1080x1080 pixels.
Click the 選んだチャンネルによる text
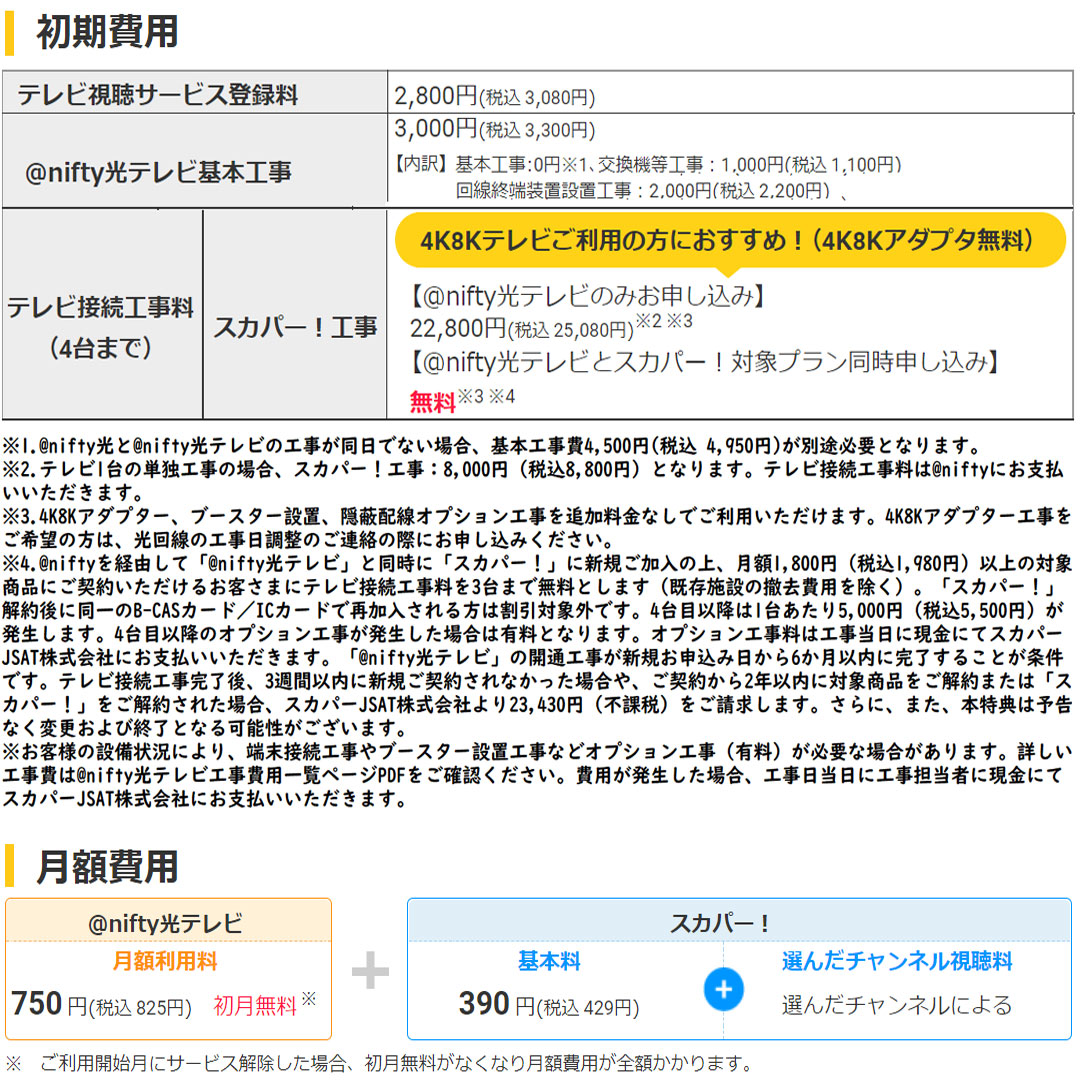pos(897,1006)
